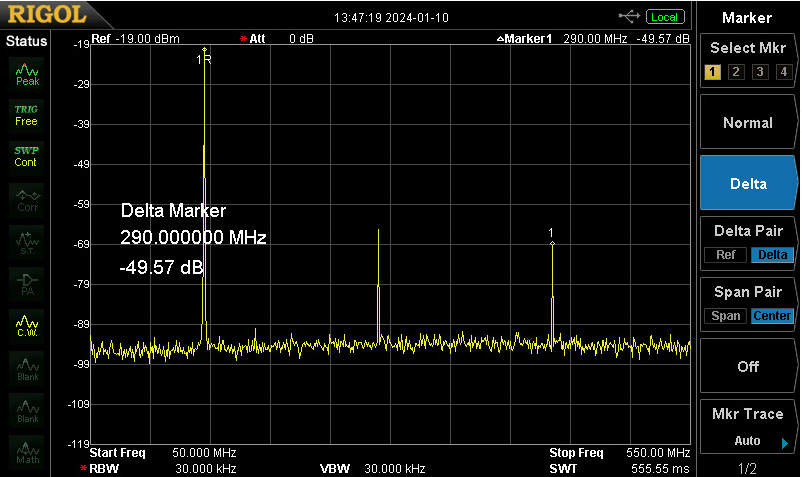Click the PA preamplifier status icon
Viewport: 802px width, 477px height.
[x=27, y=284]
